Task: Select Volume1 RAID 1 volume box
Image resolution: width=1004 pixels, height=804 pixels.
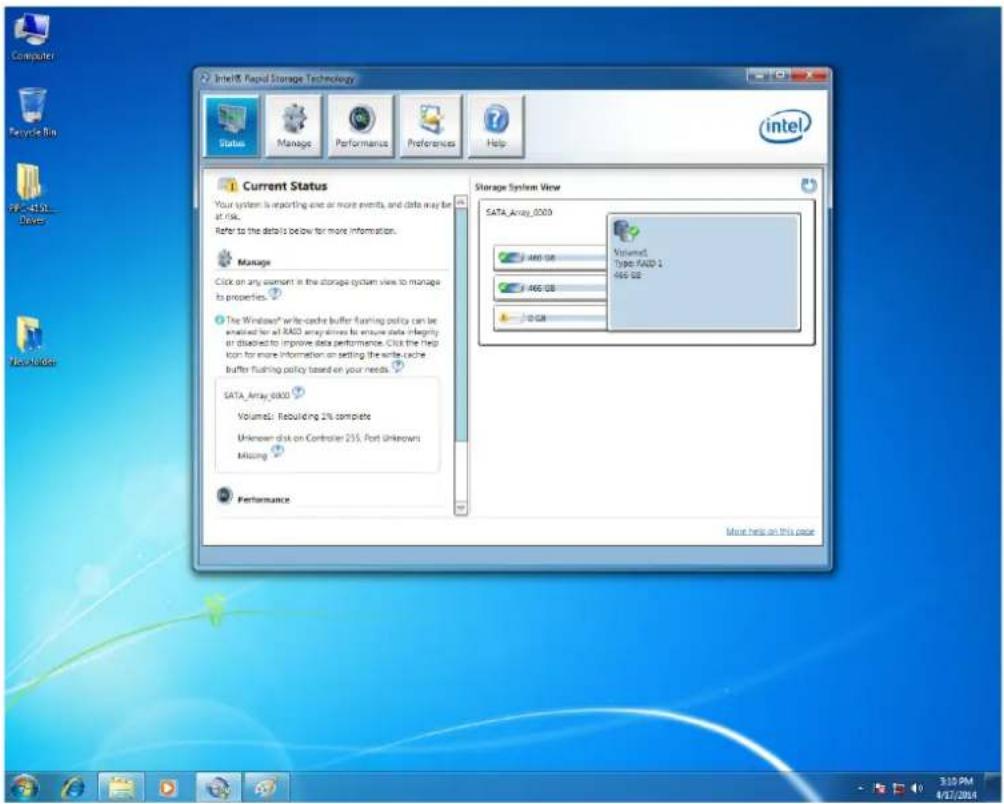Action: coord(704,272)
